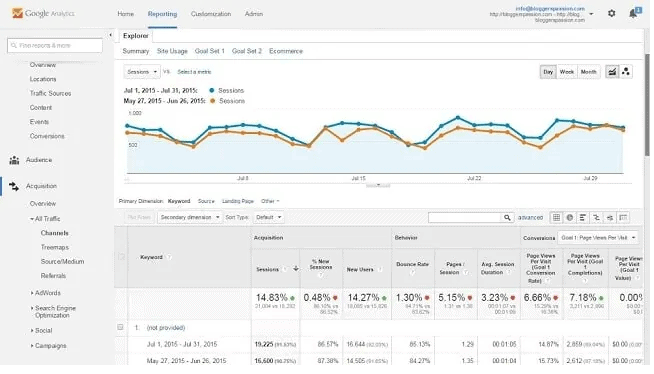Choose Landing Page as primary dimension
654x374 pixels.
[238, 201]
